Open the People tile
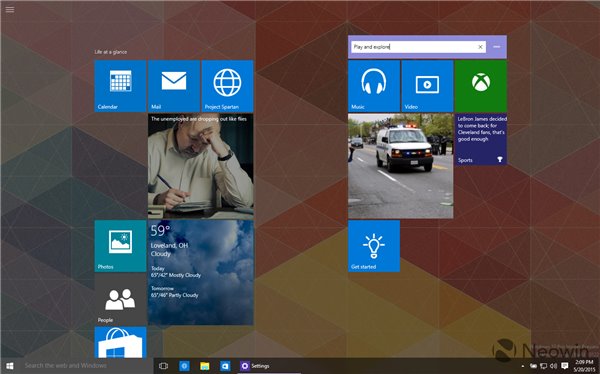The height and width of the screenshot is (374, 600). (120, 299)
